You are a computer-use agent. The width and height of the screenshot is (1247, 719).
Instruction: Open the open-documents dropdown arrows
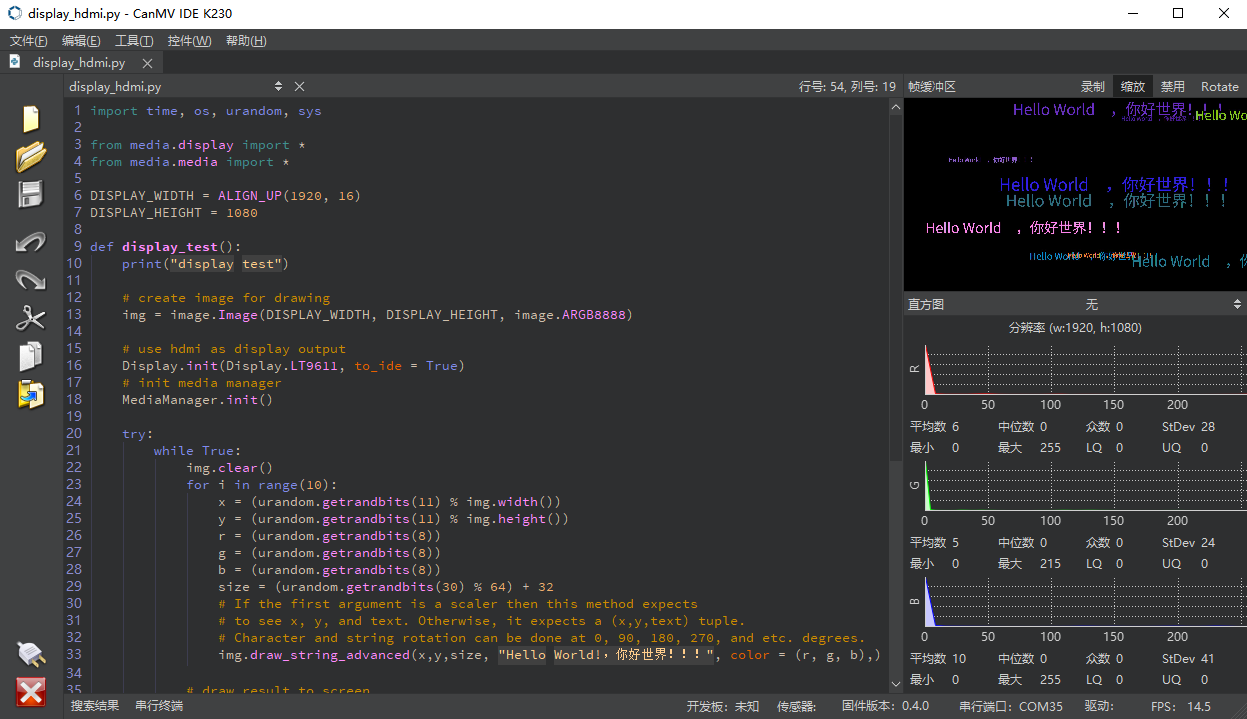tap(279, 87)
